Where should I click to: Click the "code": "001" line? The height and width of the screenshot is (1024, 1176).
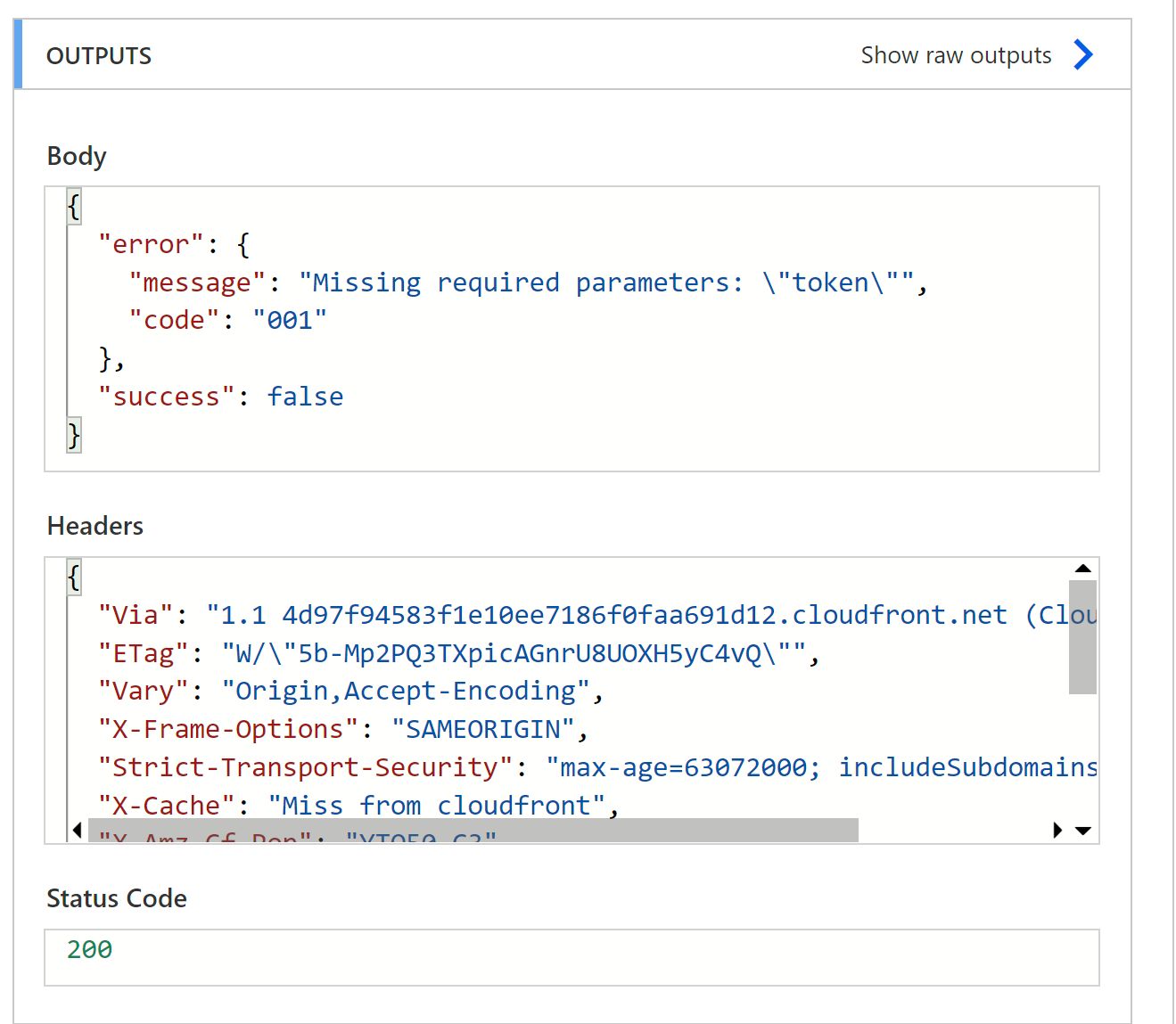click(x=228, y=321)
